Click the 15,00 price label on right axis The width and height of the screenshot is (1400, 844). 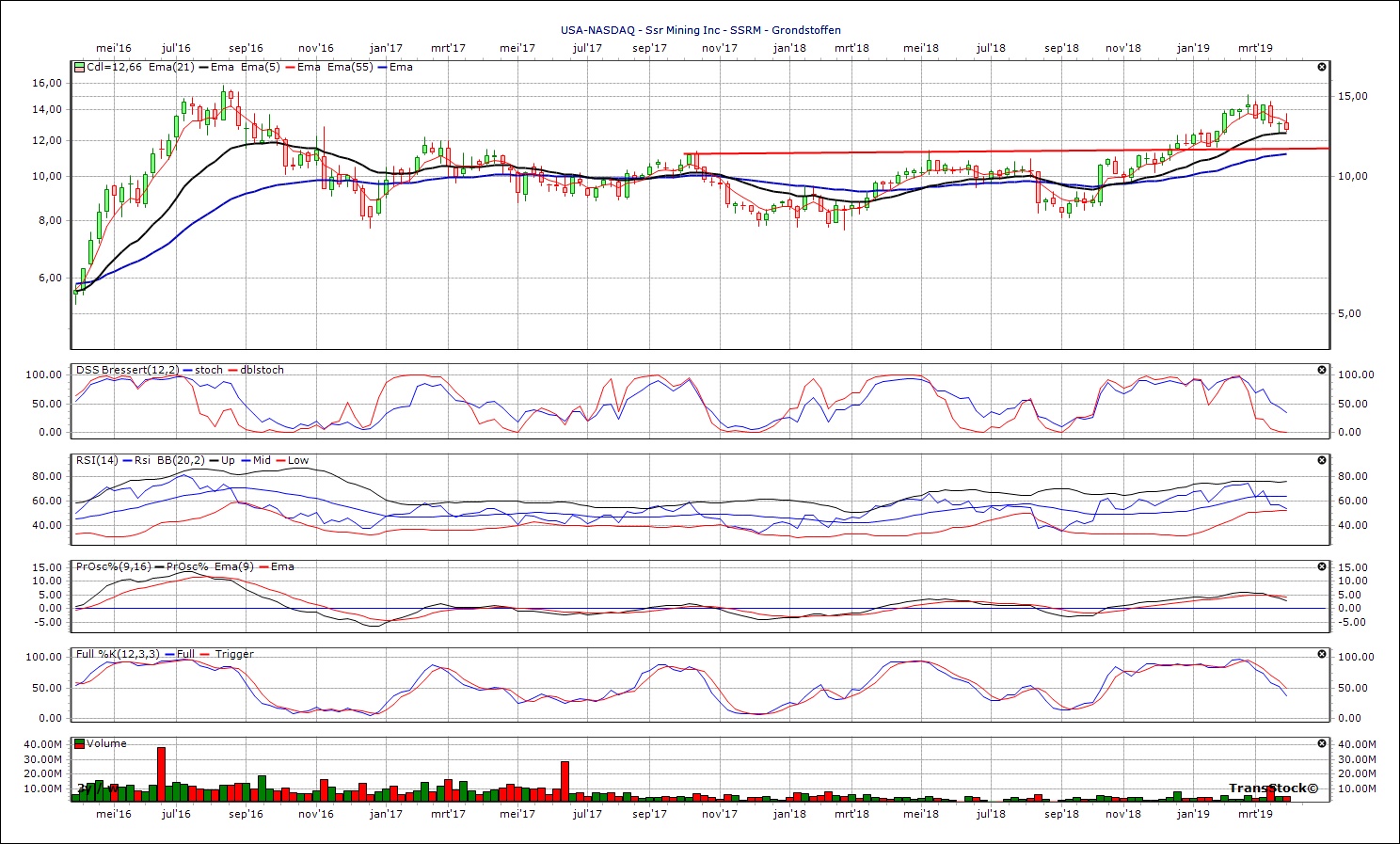(1353, 96)
